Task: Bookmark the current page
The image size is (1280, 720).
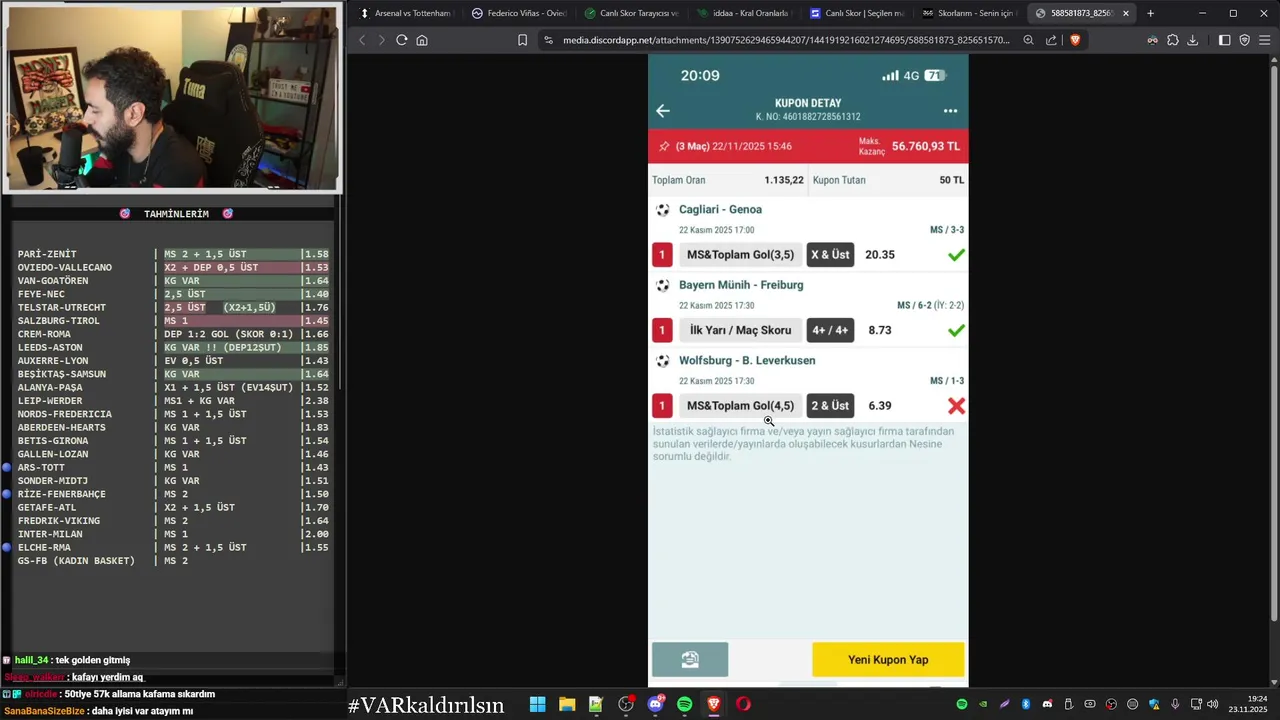Action: (x=522, y=40)
